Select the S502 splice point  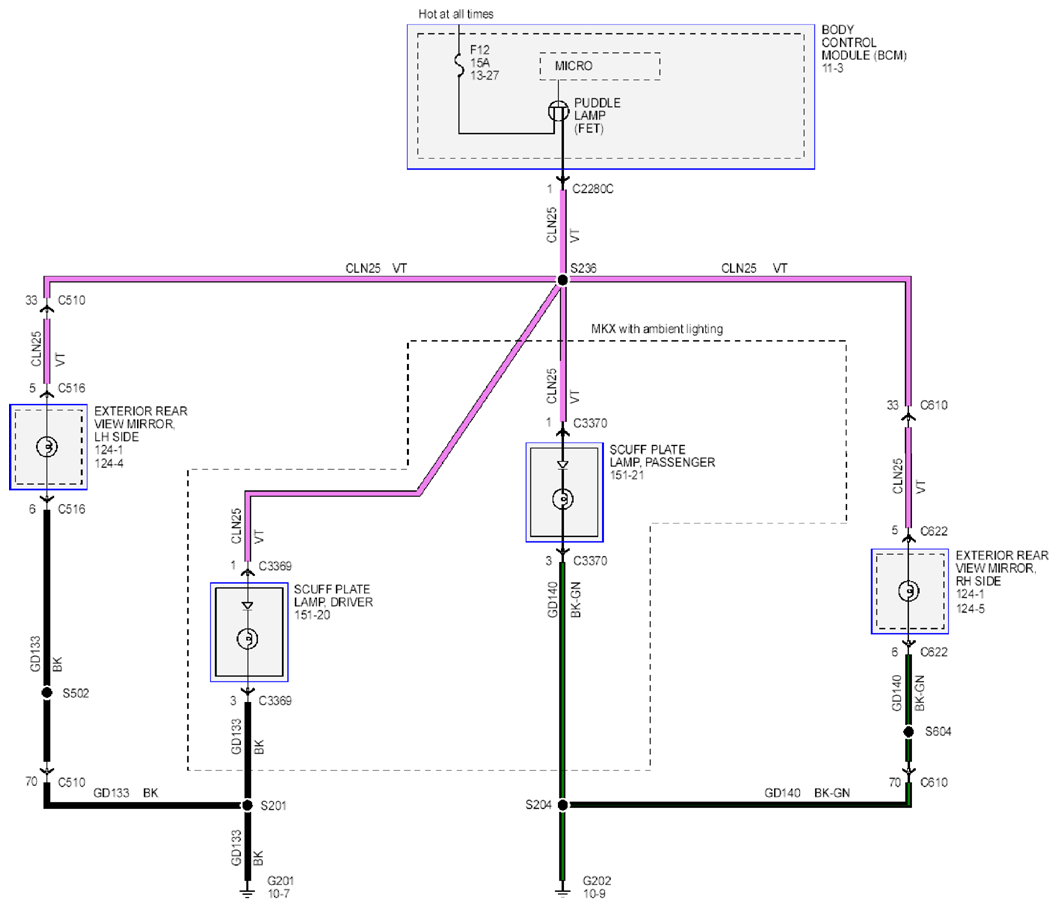click(x=47, y=693)
